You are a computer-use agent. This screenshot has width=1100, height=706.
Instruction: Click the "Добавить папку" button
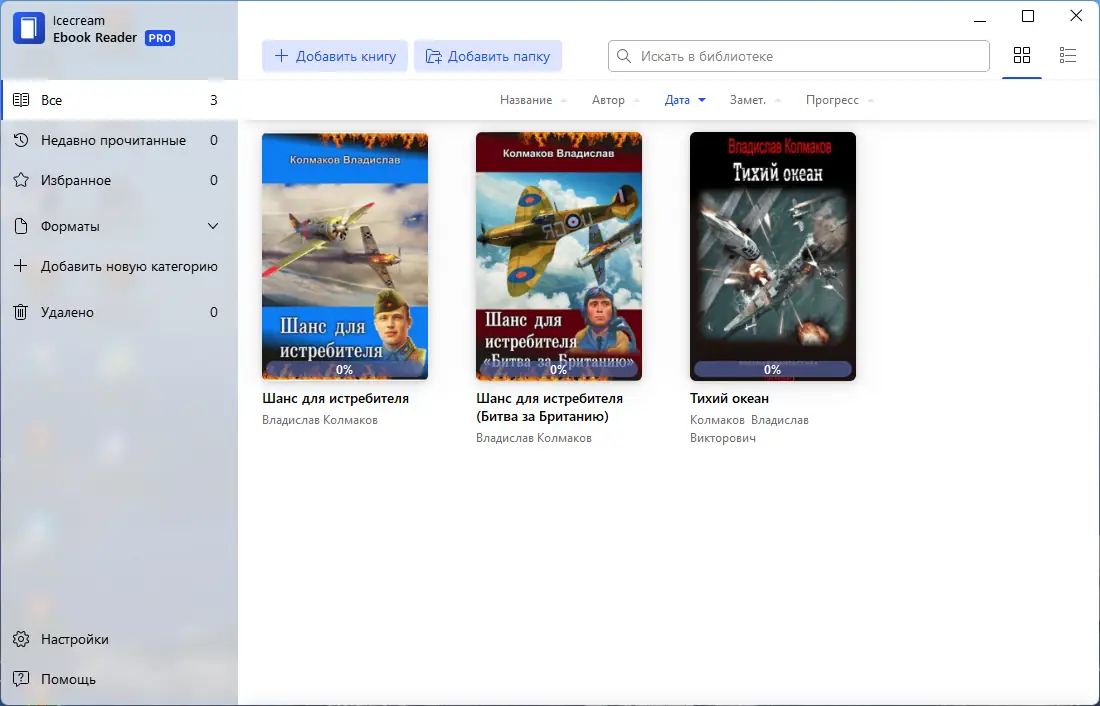pos(488,56)
